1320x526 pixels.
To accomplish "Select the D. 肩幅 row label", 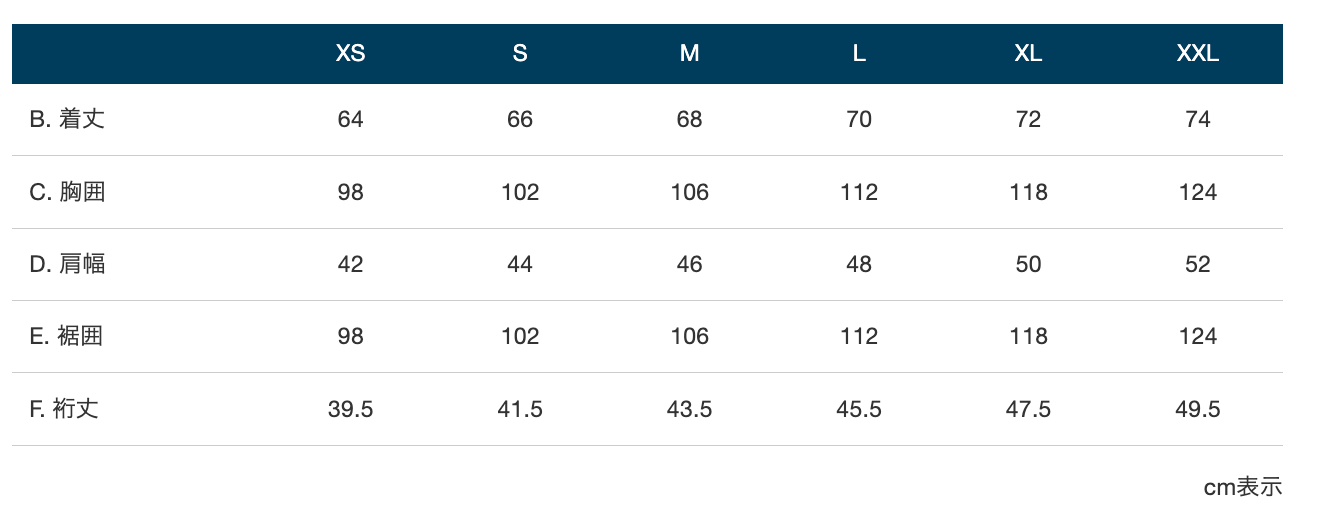I will (x=67, y=264).
